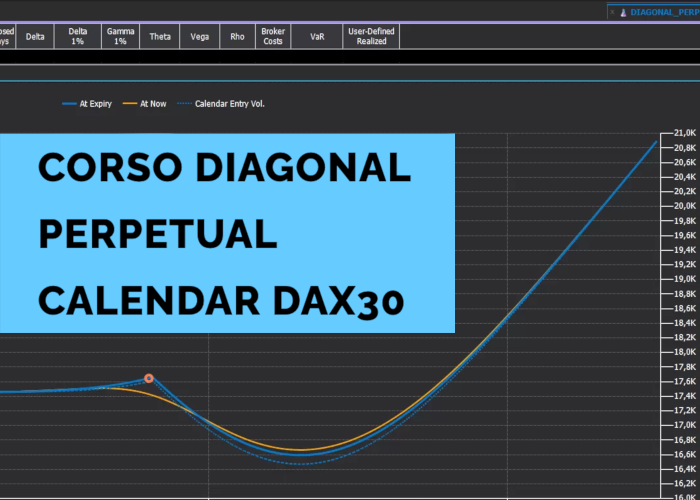
Task: Select the Gamma 1% column header
Action: pos(121,37)
